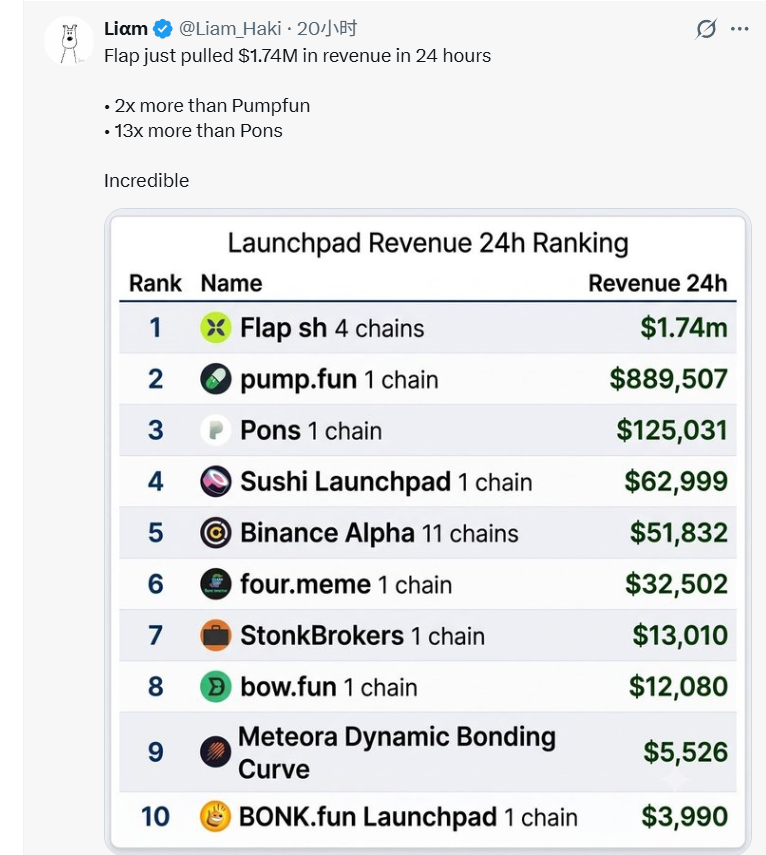Click 'pump.fun 1 chain' name

(x=339, y=380)
